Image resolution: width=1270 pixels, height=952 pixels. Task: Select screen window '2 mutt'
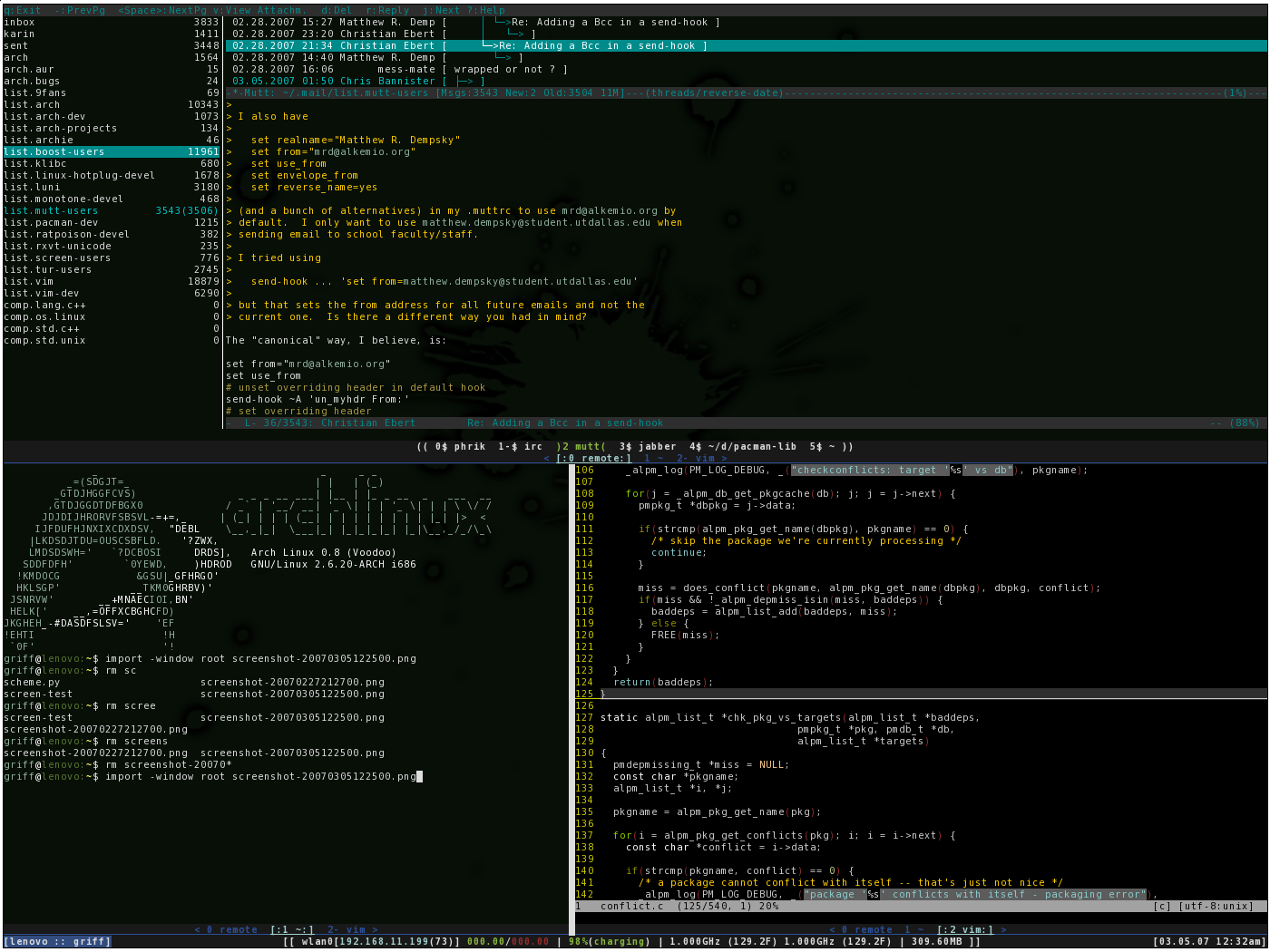pyautogui.click(x=579, y=446)
